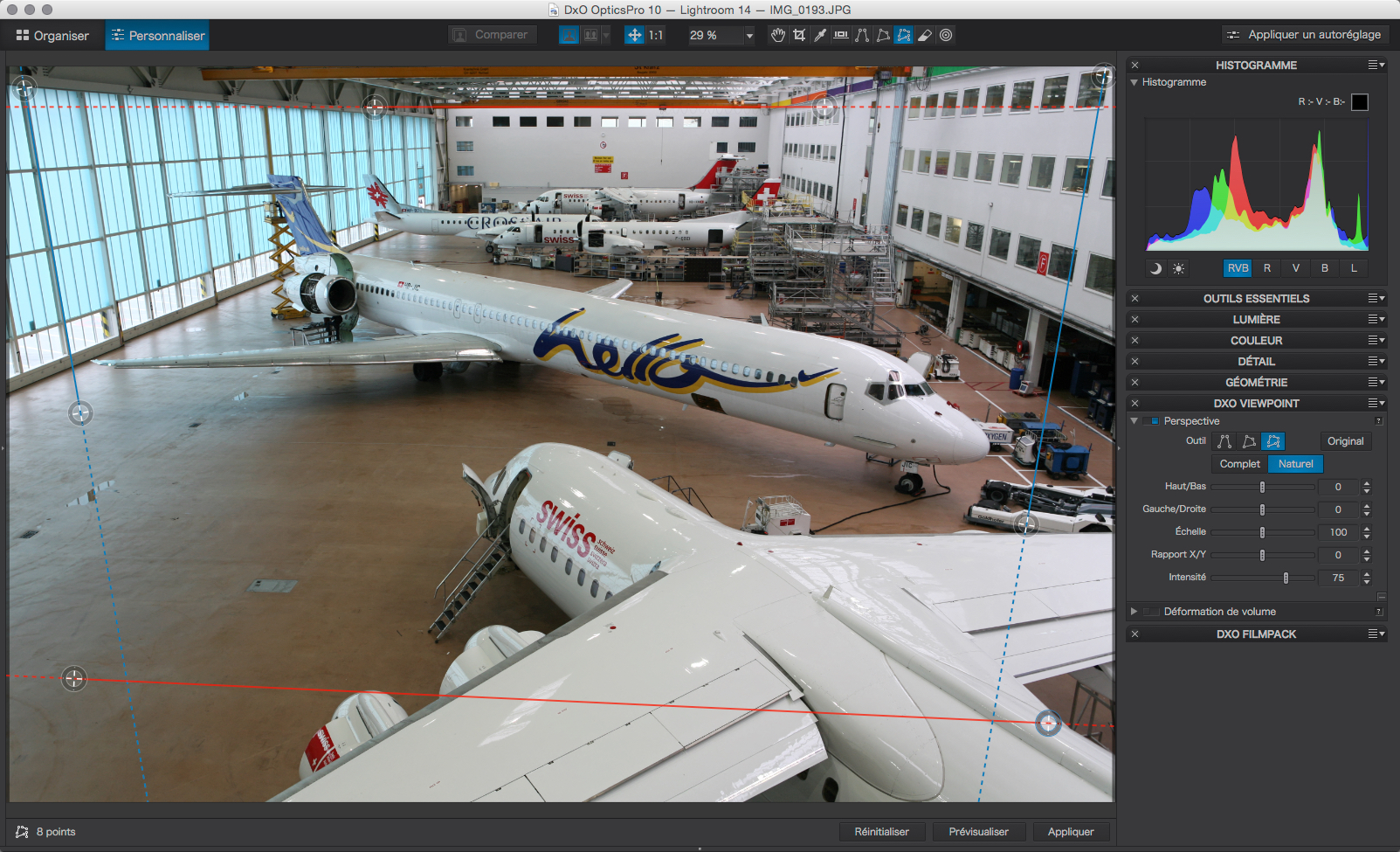Select the Crop tool in toolbar

point(799,35)
